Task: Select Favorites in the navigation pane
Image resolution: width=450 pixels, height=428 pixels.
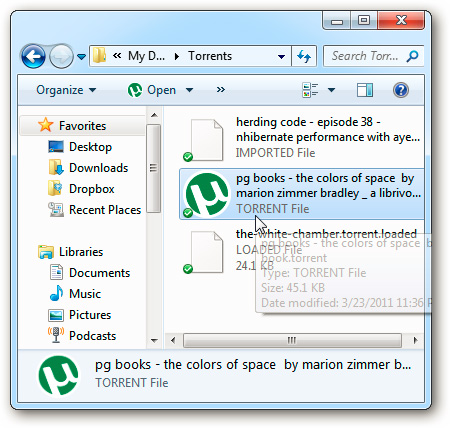Action: (x=83, y=126)
